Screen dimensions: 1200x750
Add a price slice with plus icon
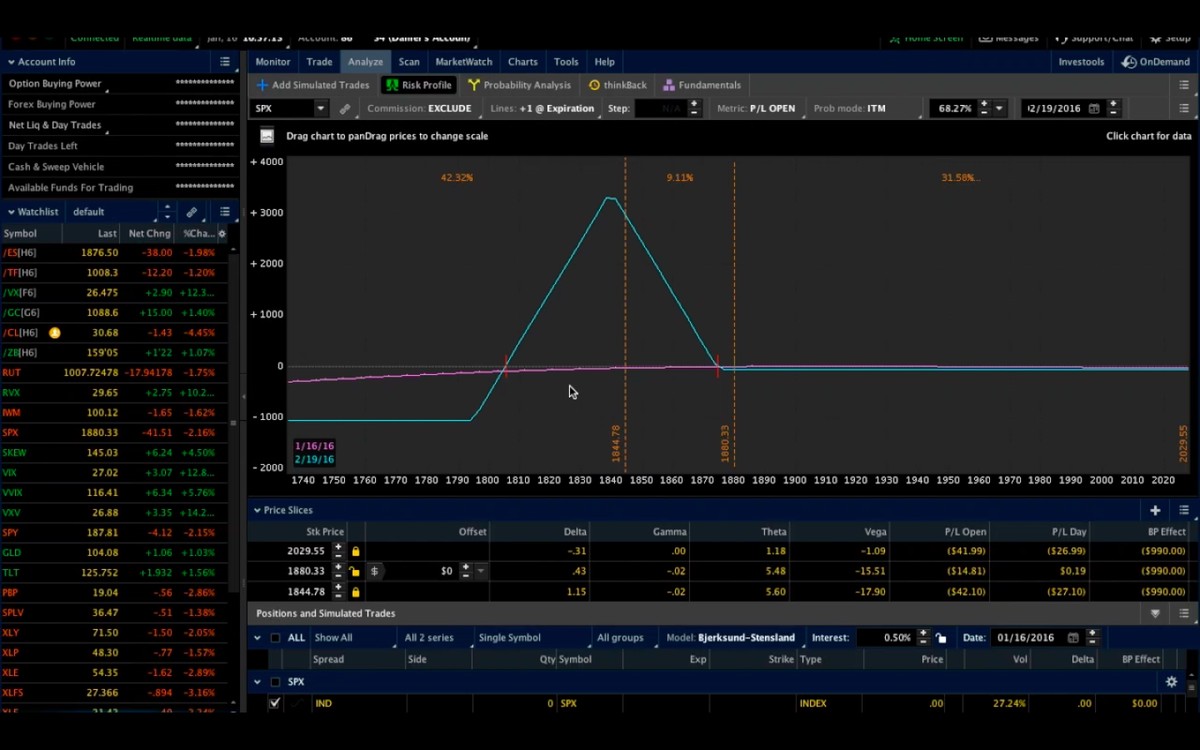[1155, 510]
